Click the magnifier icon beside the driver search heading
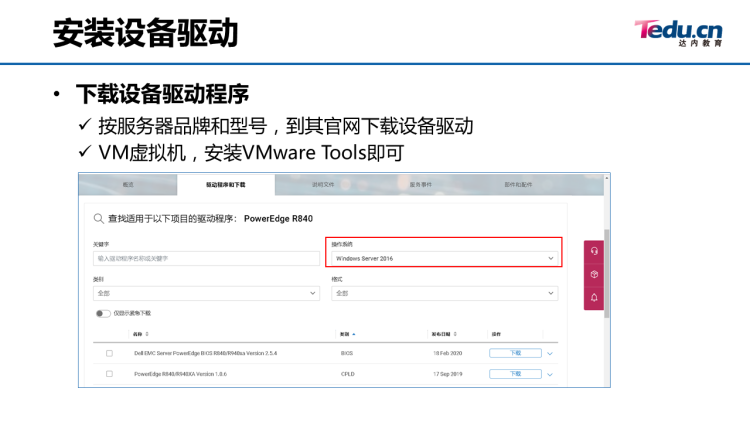This screenshot has width=750, height=422. tap(99, 219)
